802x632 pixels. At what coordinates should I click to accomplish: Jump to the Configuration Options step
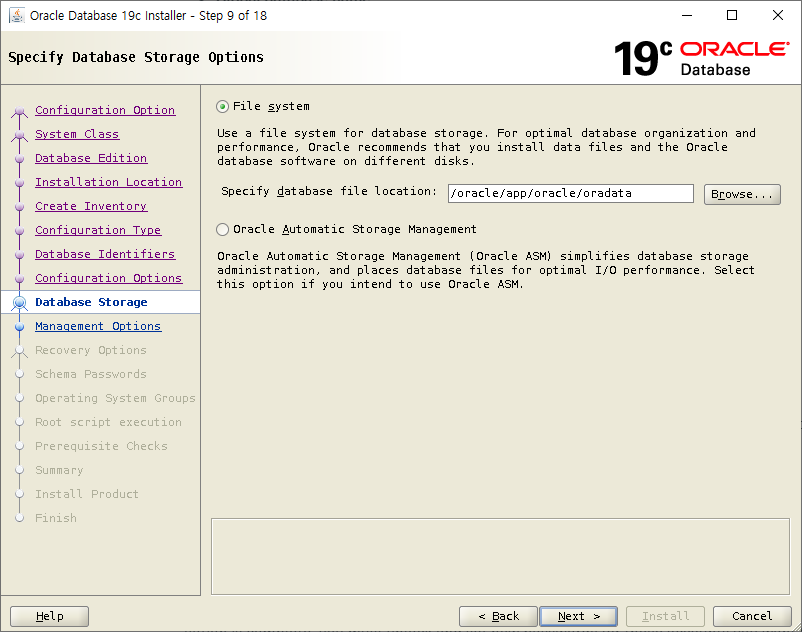pos(108,278)
